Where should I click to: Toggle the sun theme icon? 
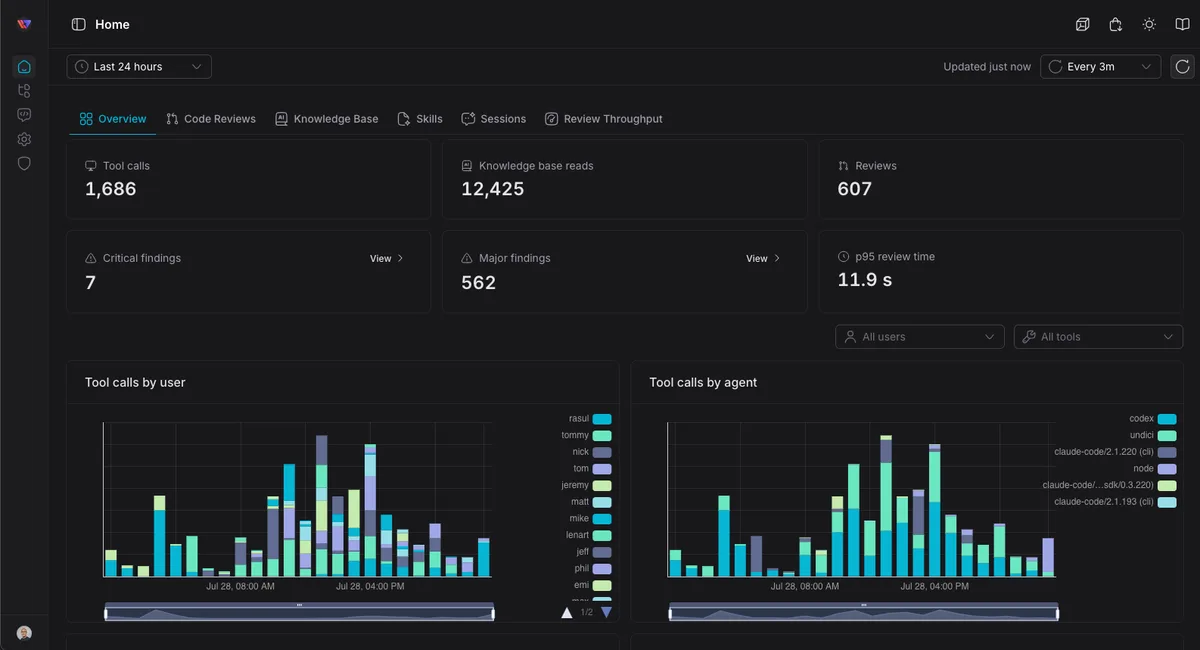1149,24
